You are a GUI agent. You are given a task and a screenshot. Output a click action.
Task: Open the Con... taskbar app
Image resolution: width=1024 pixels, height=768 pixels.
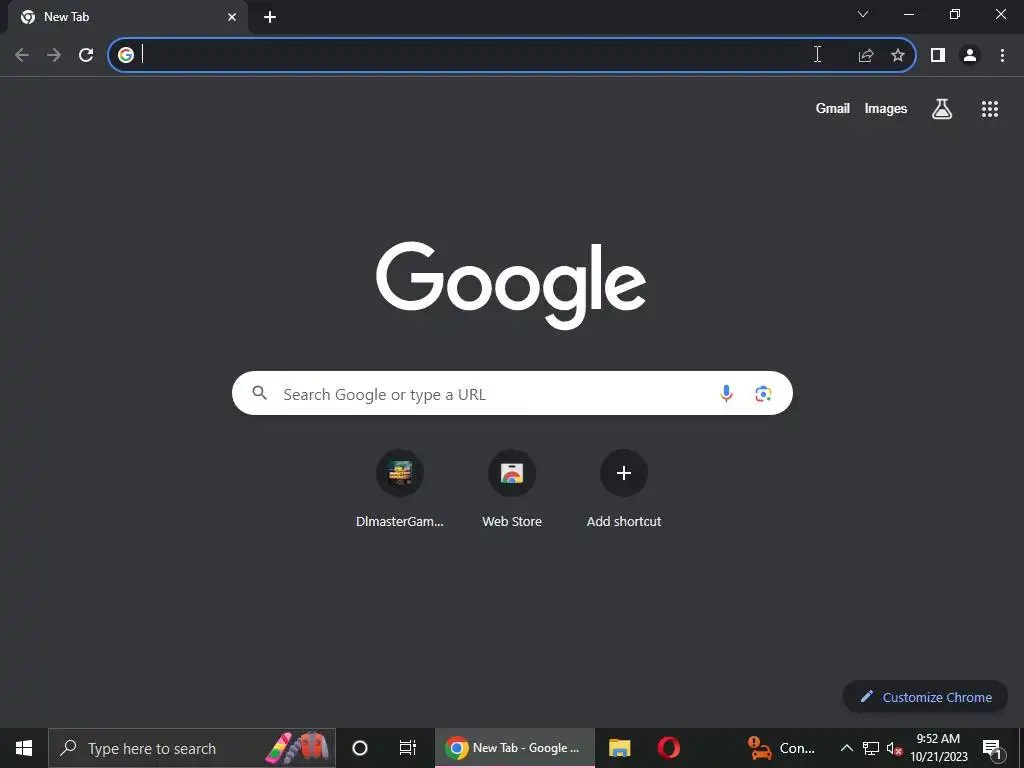point(781,748)
